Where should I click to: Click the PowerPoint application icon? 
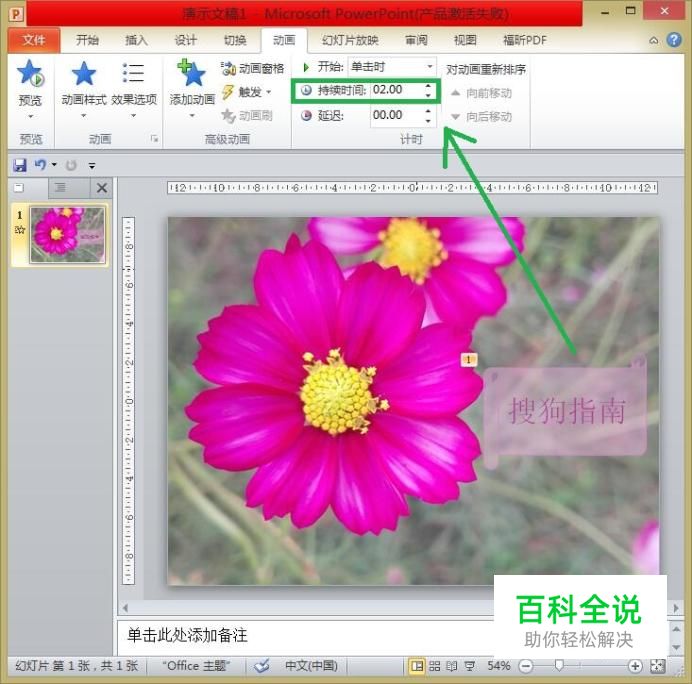click(16, 15)
